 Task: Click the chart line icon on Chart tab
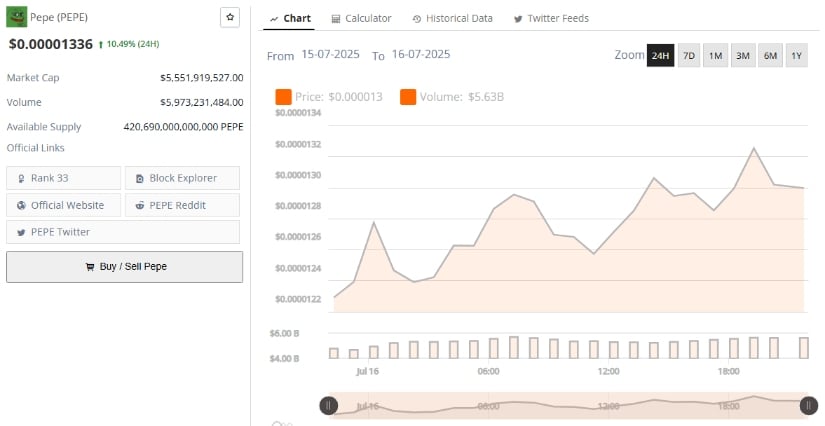pyautogui.click(x=274, y=19)
